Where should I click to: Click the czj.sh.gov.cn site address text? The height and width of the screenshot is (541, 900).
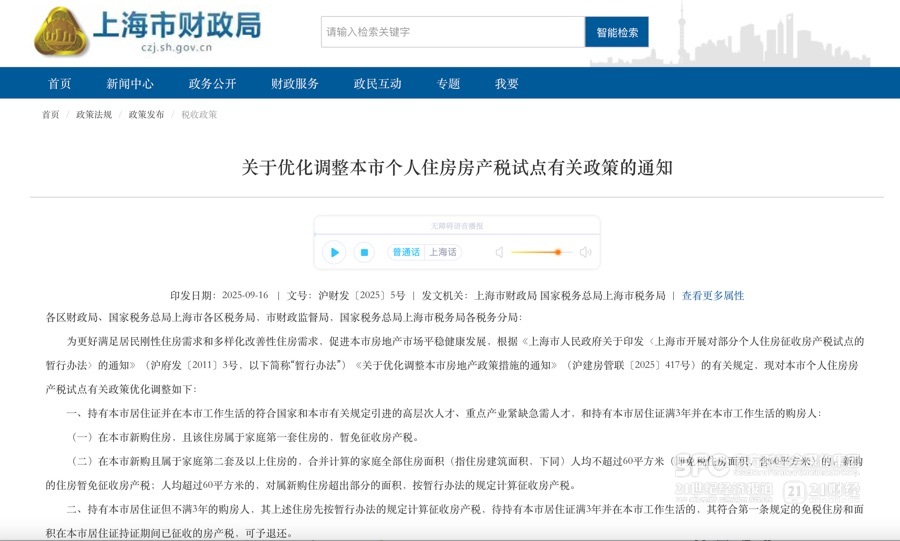click(x=177, y=48)
